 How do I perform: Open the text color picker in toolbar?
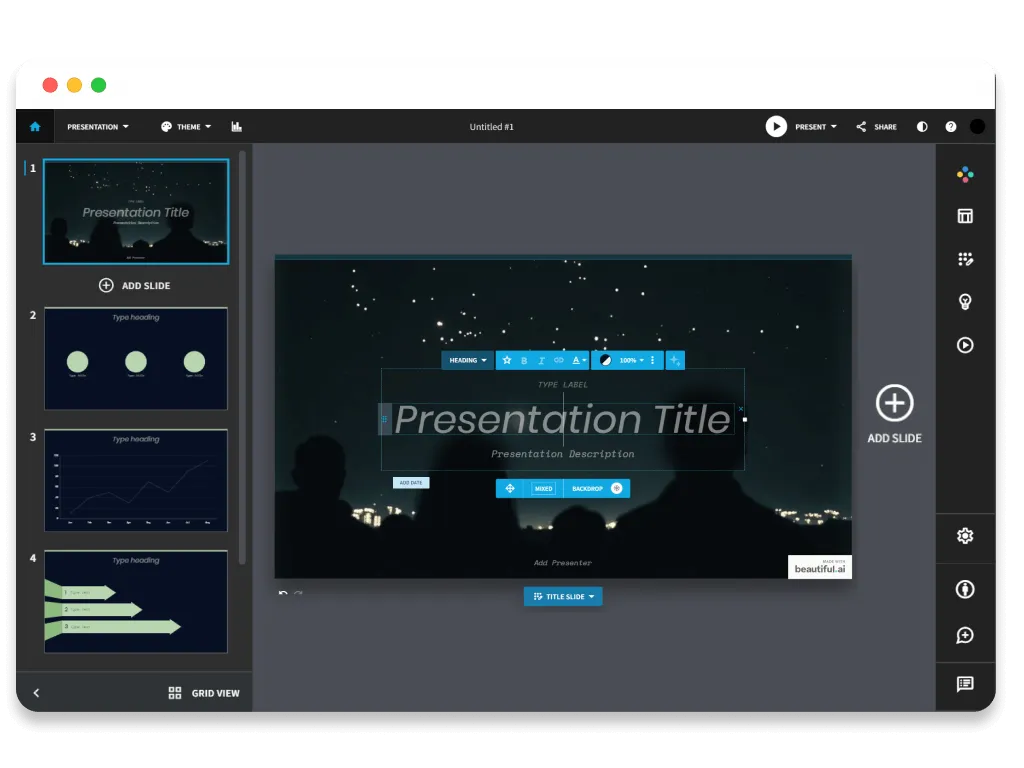[579, 360]
